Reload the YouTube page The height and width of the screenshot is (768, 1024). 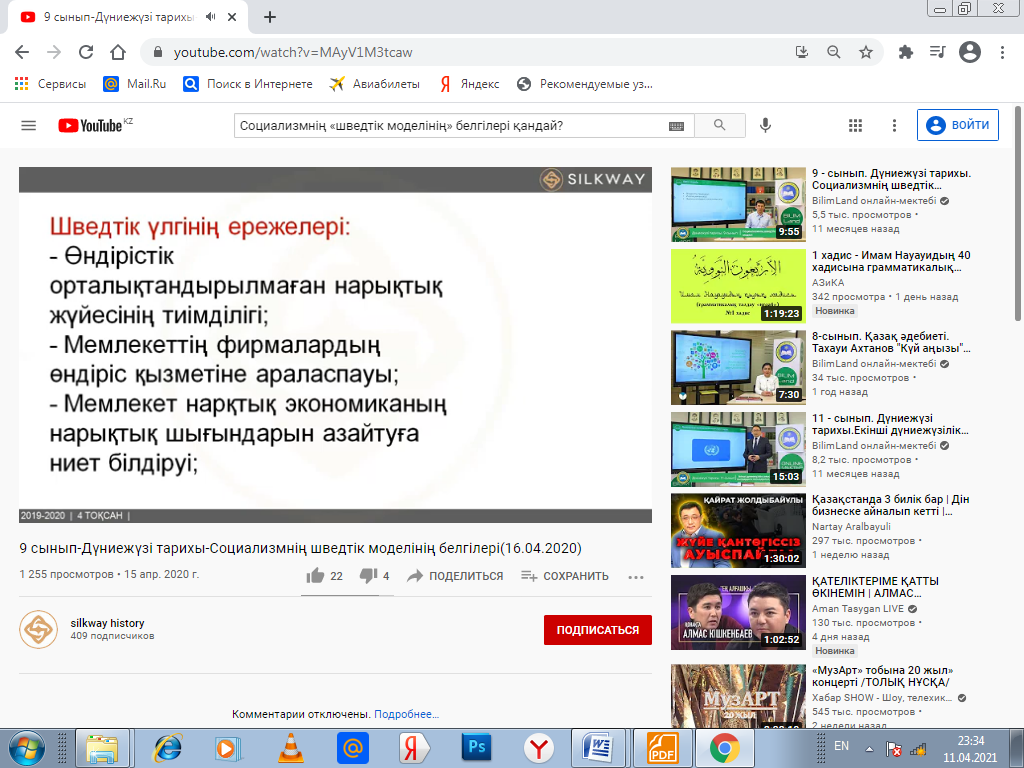coord(86,52)
